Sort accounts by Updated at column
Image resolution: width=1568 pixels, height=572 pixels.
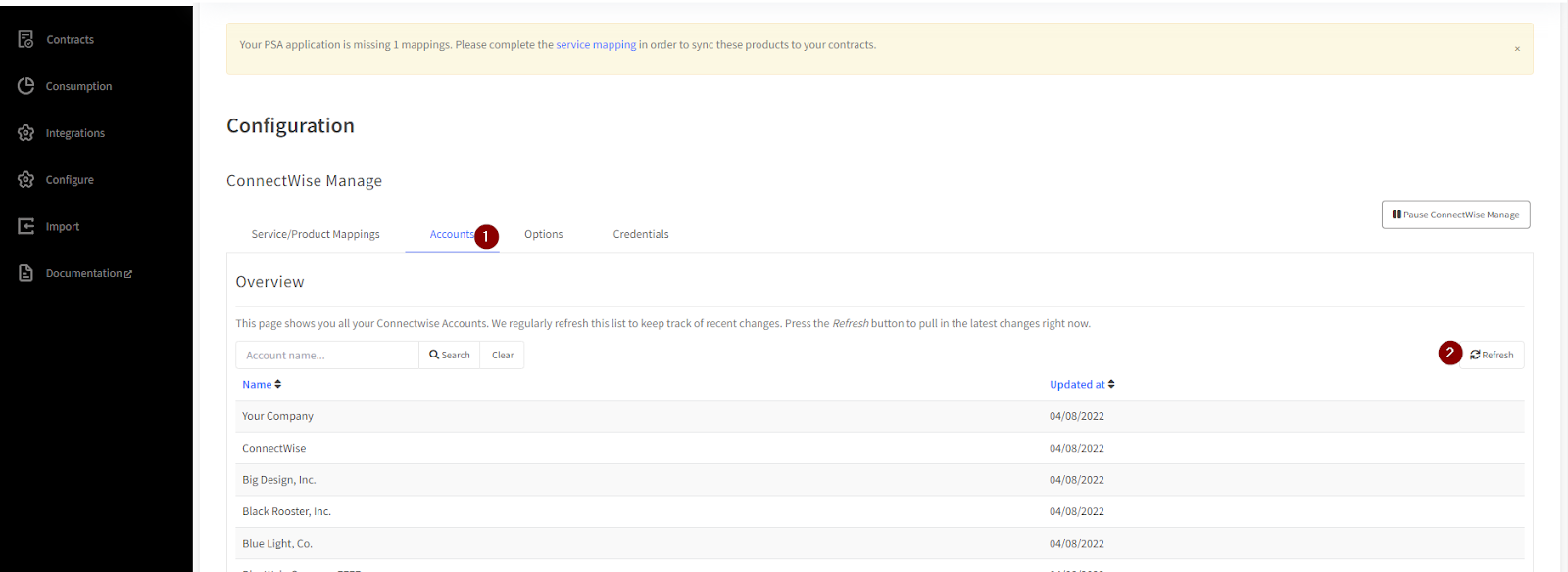coord(1082,385)
